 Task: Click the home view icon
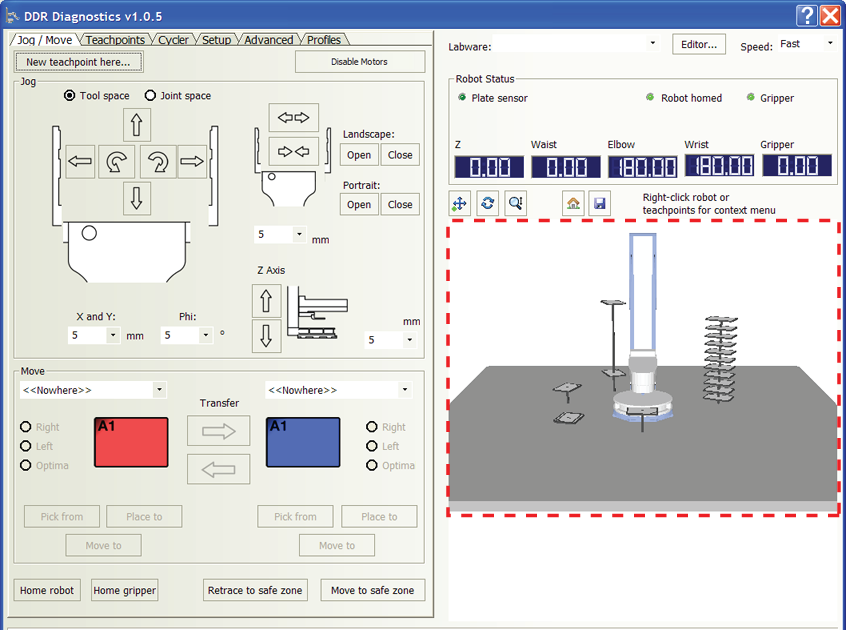coord(572,203)
